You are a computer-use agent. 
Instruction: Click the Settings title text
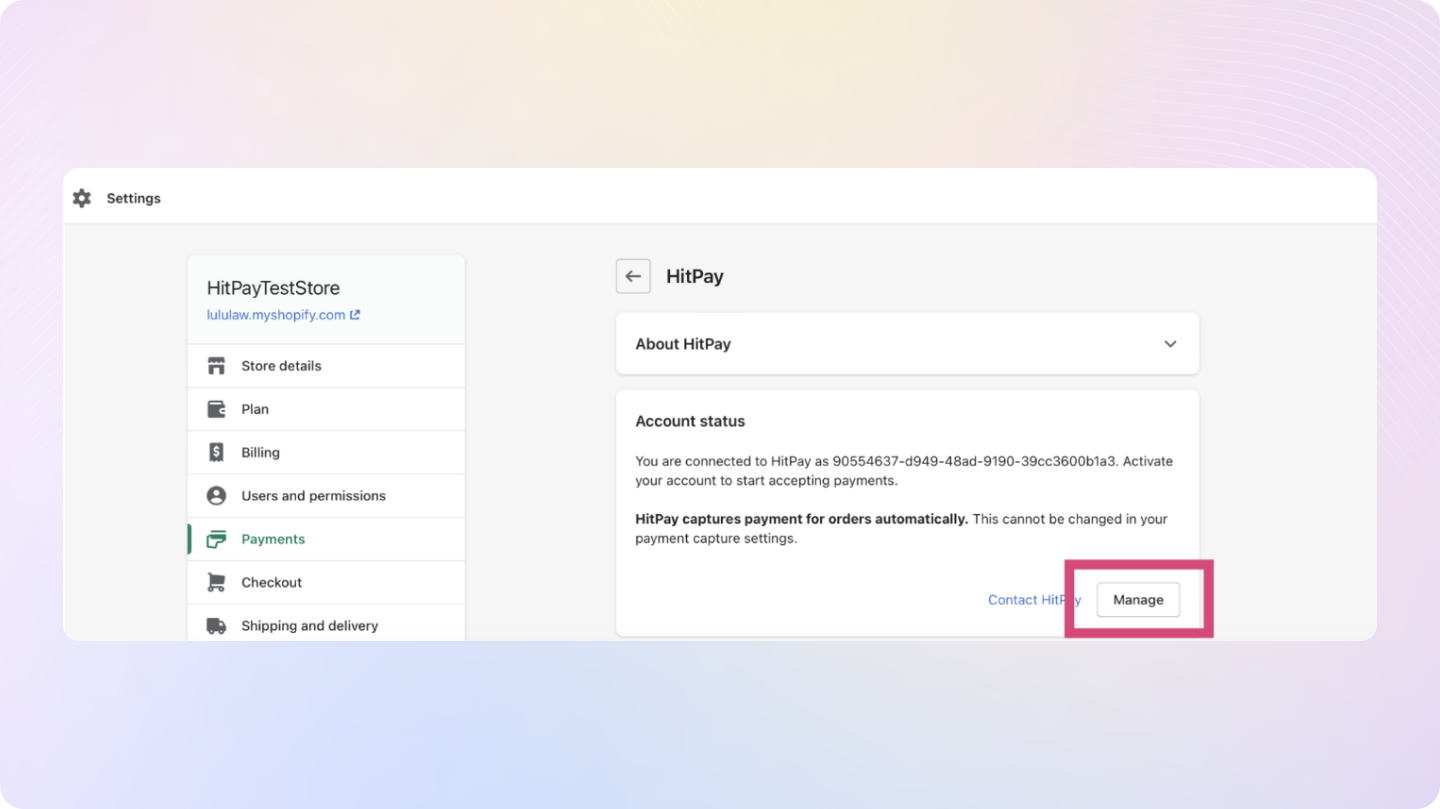[x=134, y=198]
